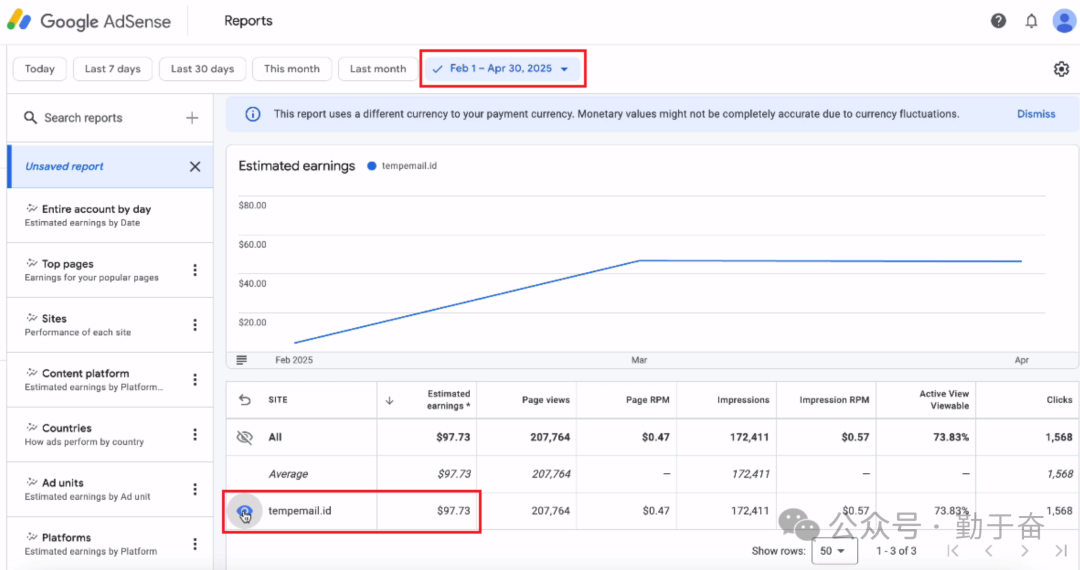
Task: Open the Countries three-dot menu
Action: tap(195, 434)
